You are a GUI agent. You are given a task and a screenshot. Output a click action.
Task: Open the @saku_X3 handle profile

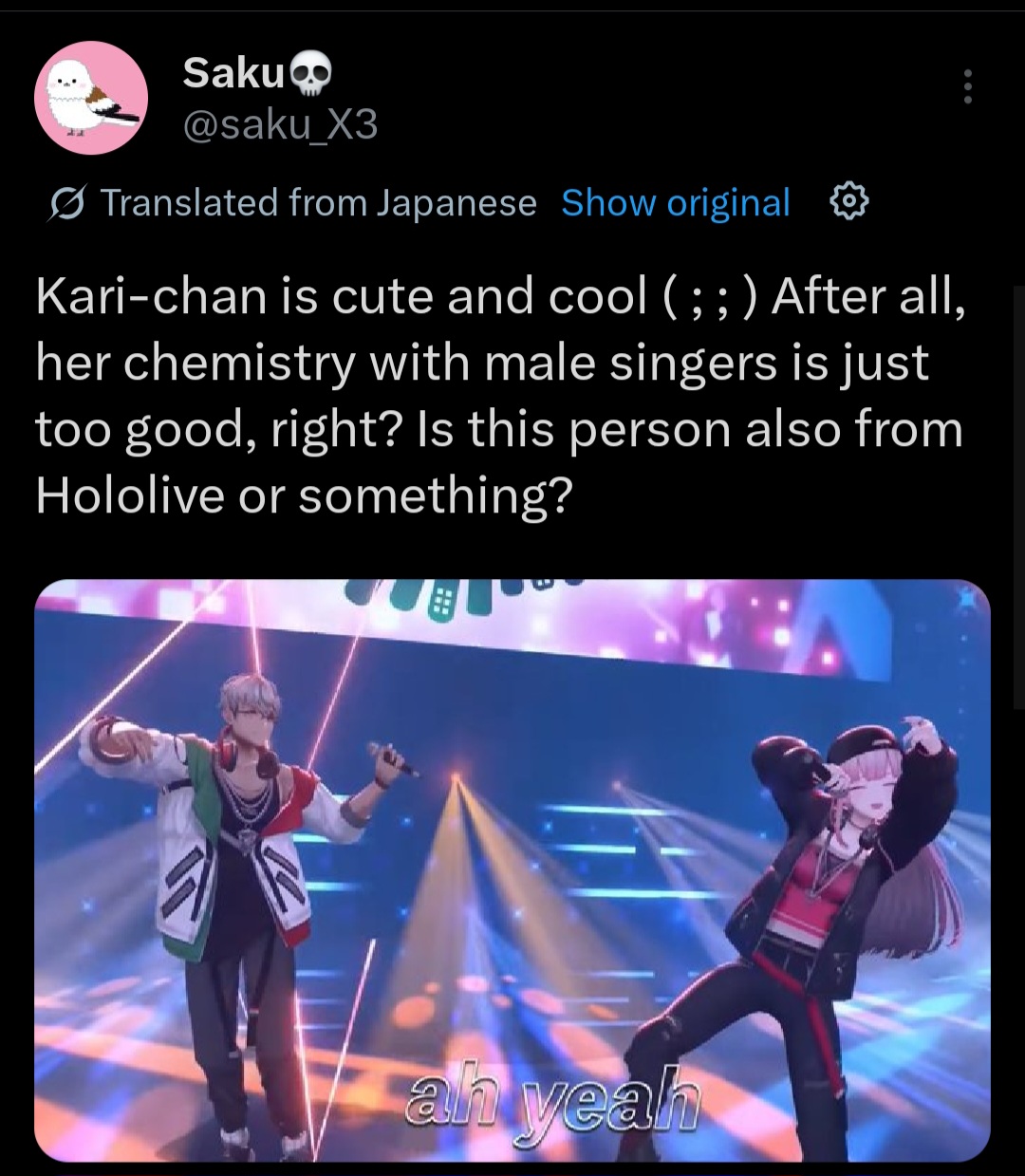tap(280, 123)
